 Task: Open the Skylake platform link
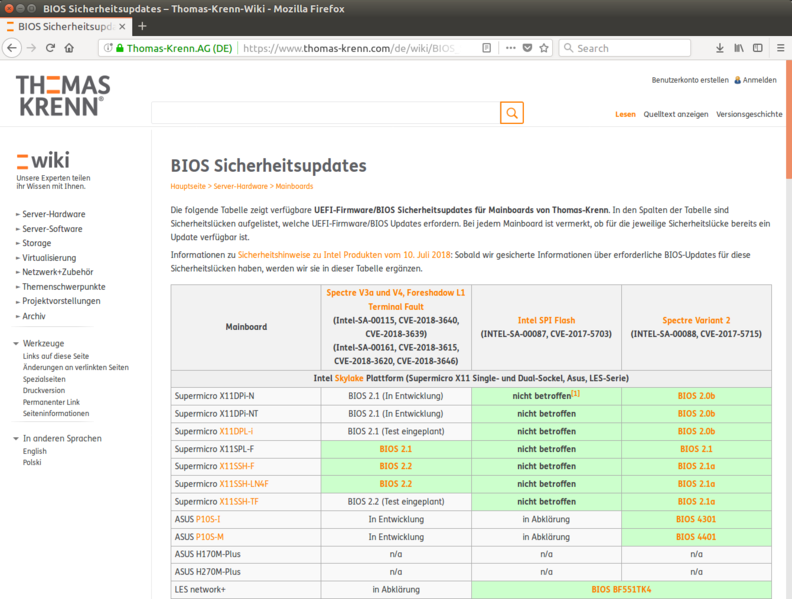click(349, 378)
